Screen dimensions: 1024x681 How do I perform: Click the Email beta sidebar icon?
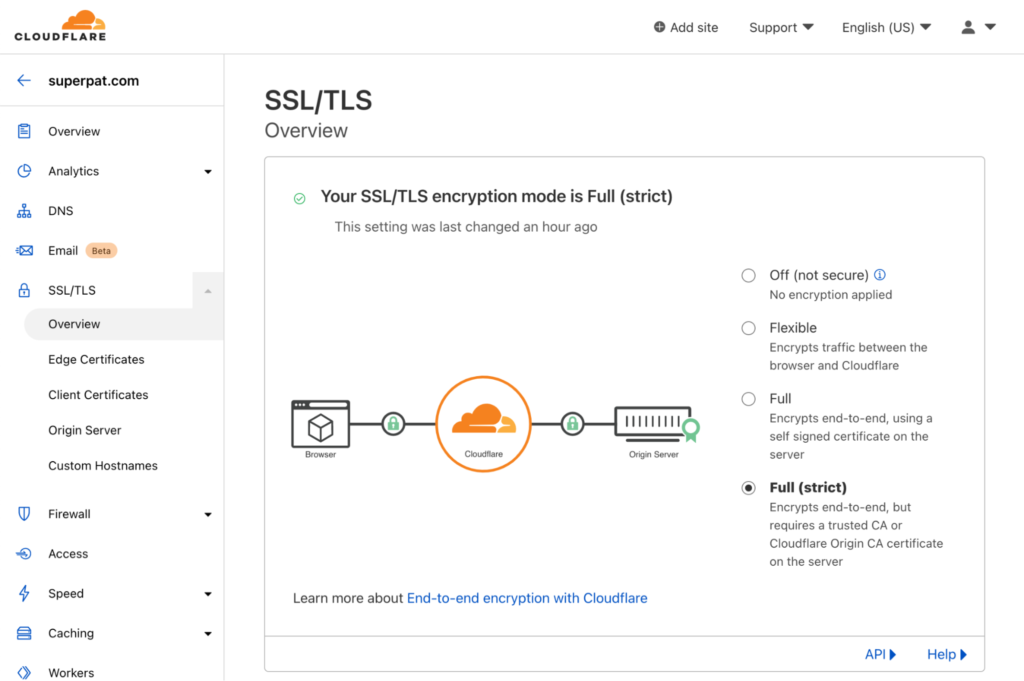click(23, 250)
